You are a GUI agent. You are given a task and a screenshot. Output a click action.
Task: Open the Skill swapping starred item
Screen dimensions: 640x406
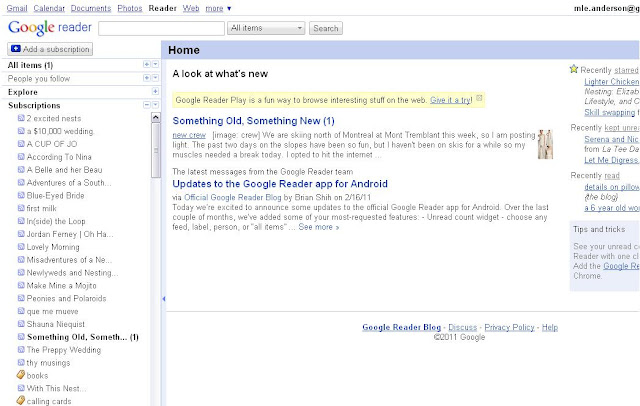tap(610, 112)
